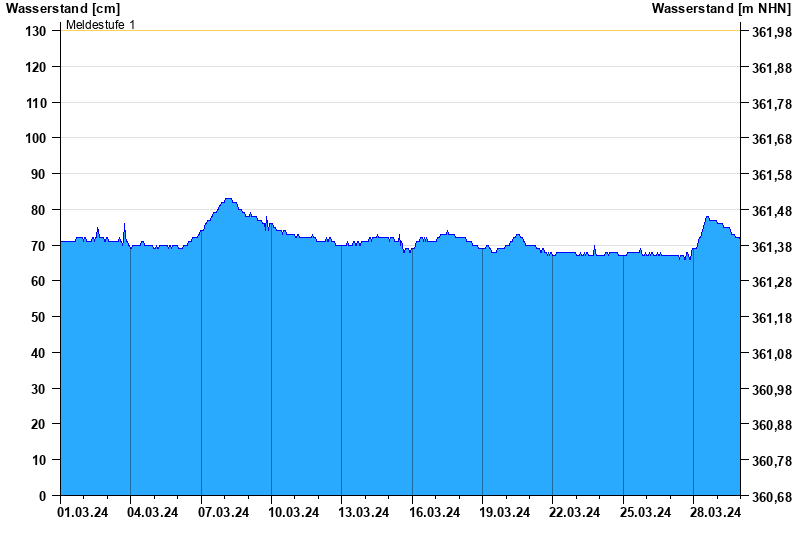The width and height of the screenshot is (800, 550).
Task: Select the 360,68 value on the right axis
Action: click(770, 497)
